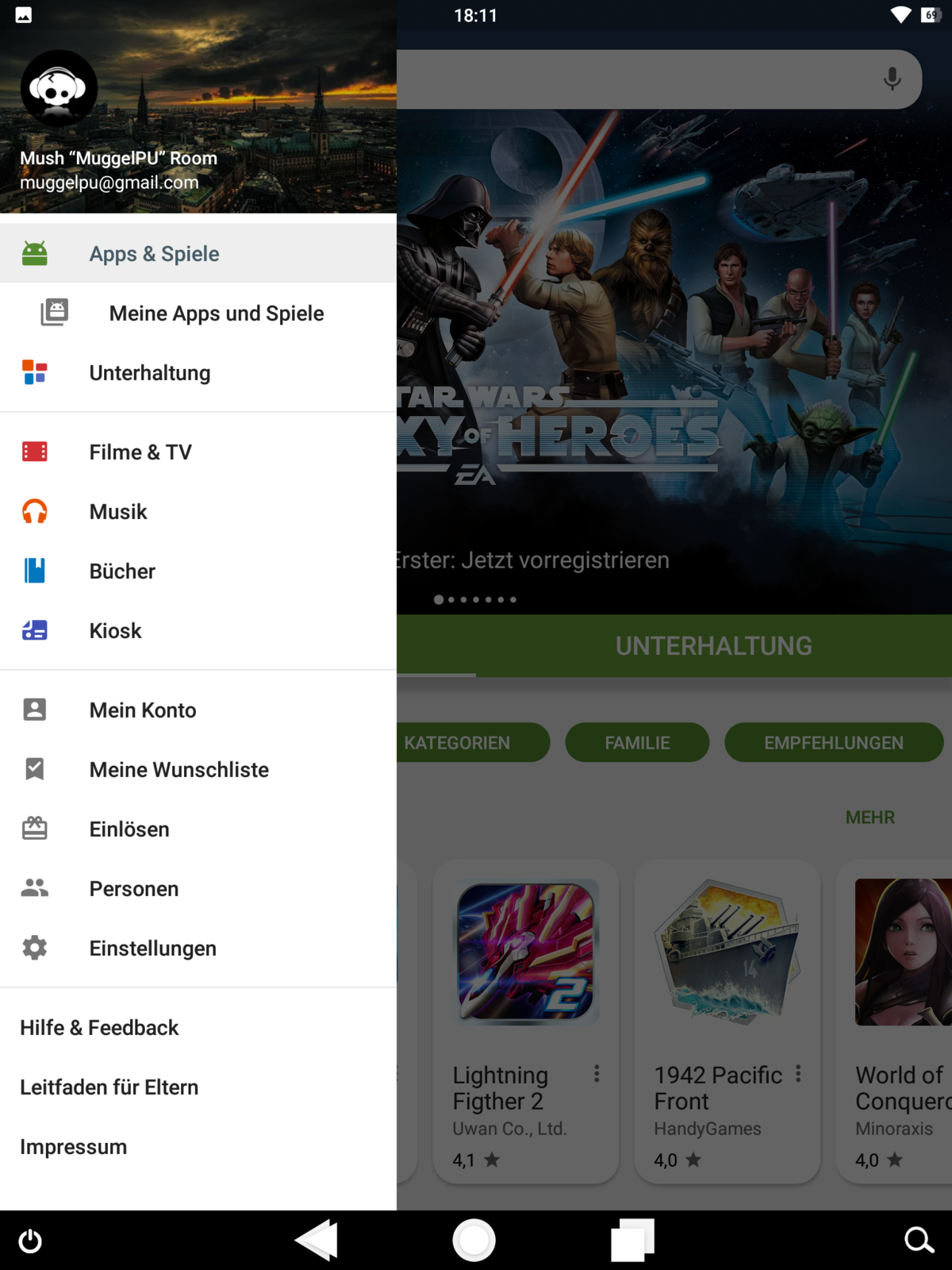Open the Einlösen redeem option
This screenshot has width=952, height=1270.
[129, 829]
